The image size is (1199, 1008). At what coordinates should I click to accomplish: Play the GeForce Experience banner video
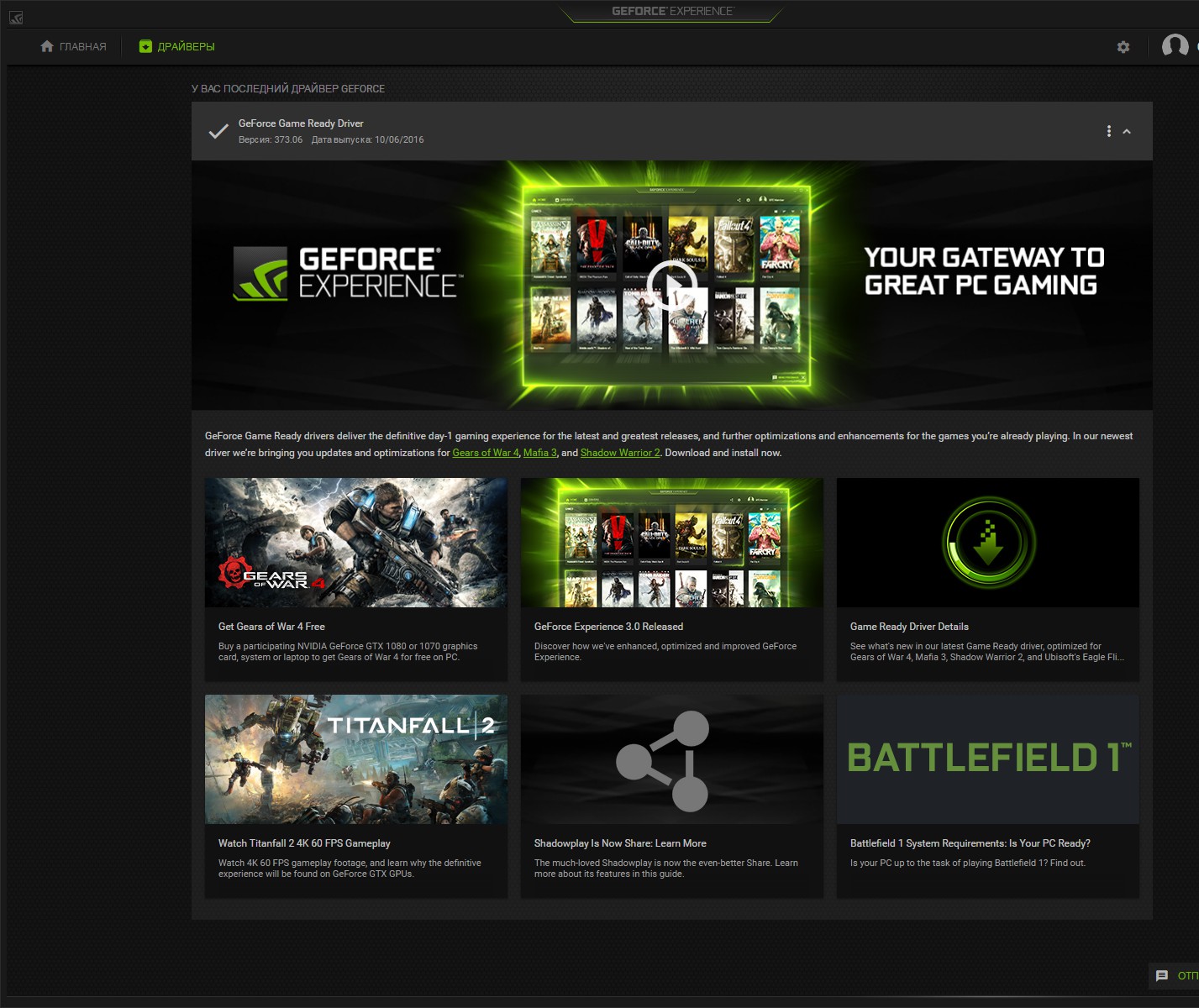pos(671,286)
